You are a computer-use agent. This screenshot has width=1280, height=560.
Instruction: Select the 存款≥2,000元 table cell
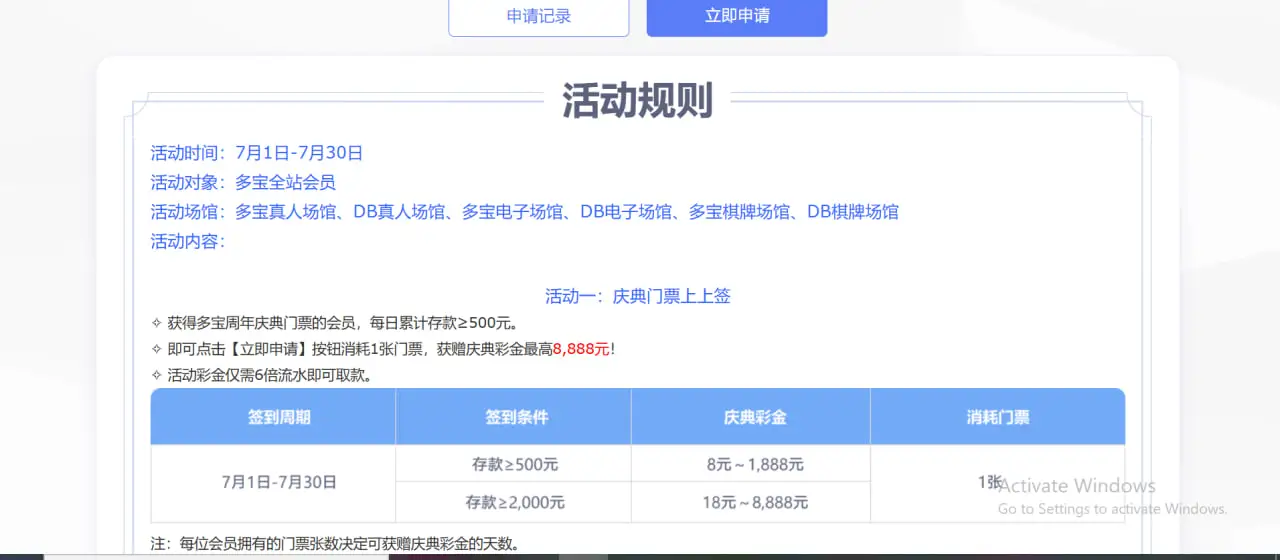click(x=515, y=502)
